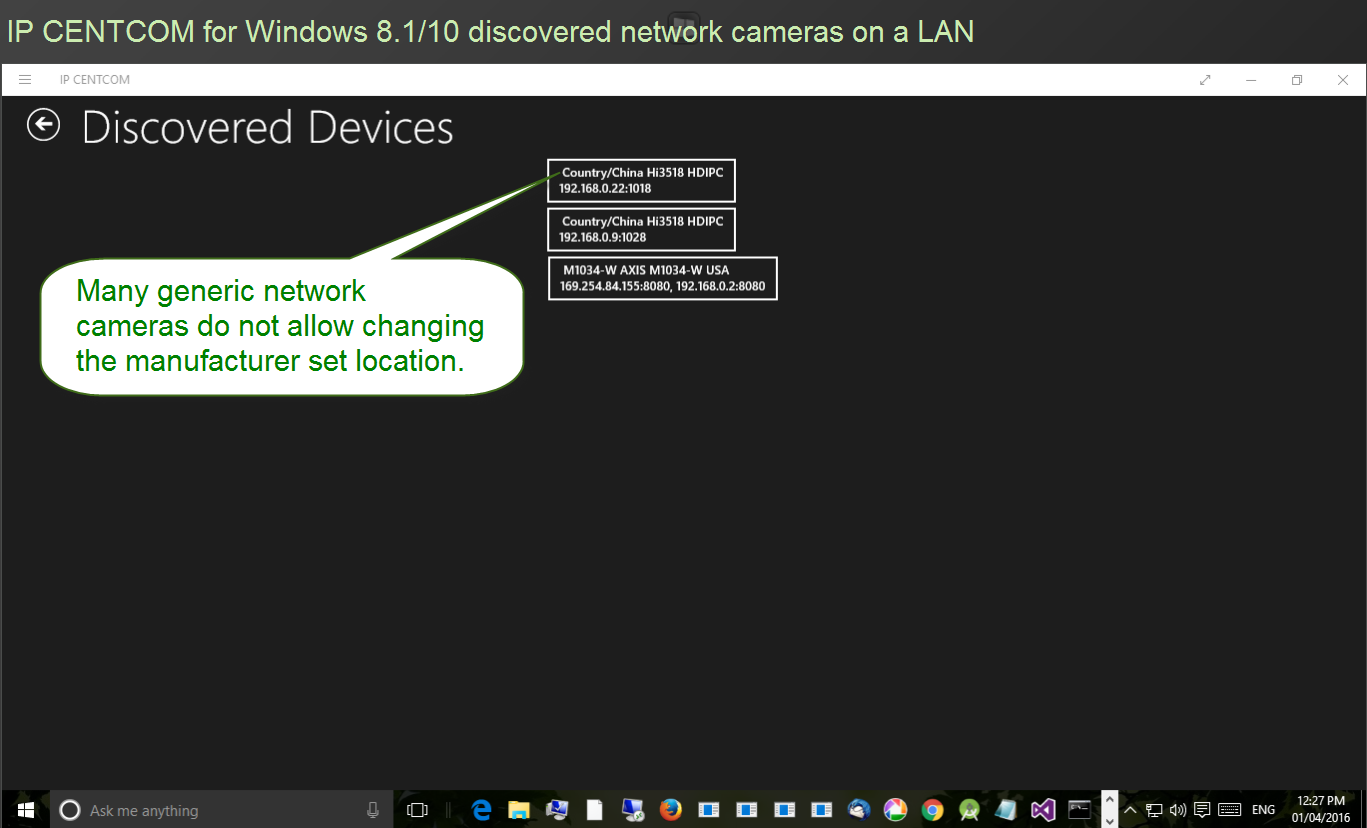
Task: Toggle full-screen with the diagonal arrows icon
Action: [x=1205, y=80]
